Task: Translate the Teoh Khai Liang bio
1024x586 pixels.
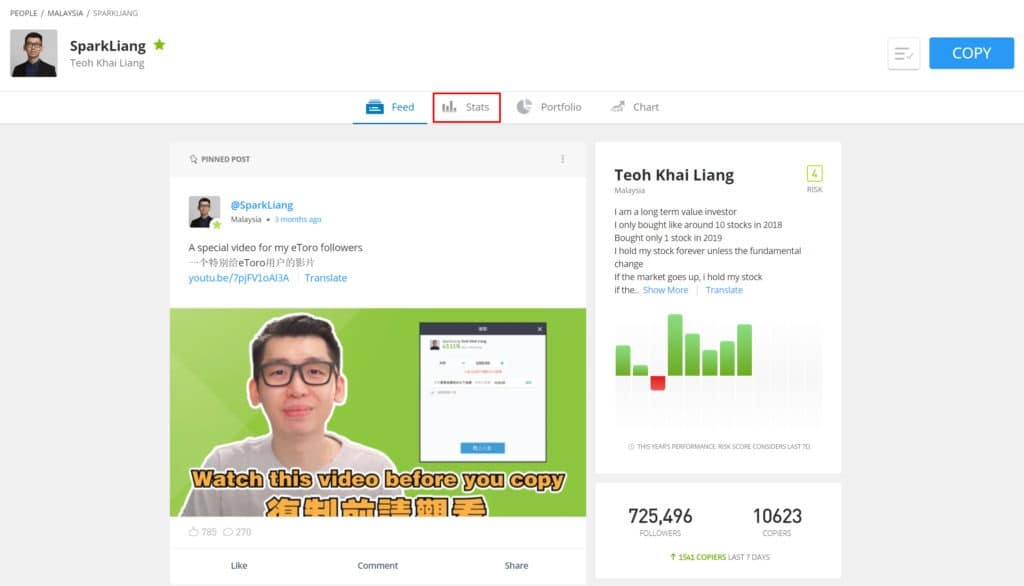Action: 724,290
